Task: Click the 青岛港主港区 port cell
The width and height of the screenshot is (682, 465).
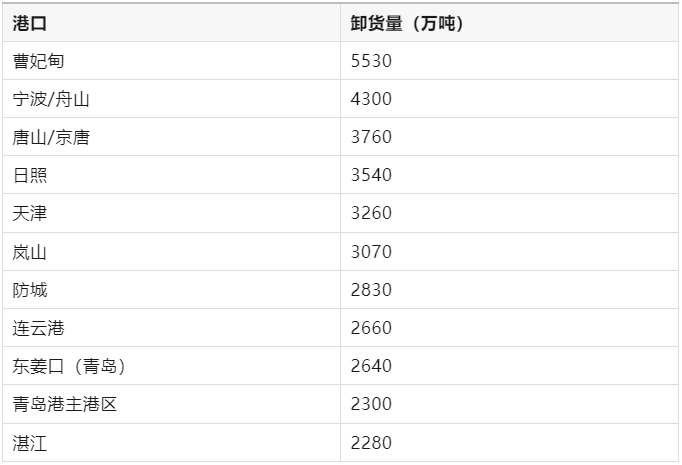Action: click(x=171, y=404)
